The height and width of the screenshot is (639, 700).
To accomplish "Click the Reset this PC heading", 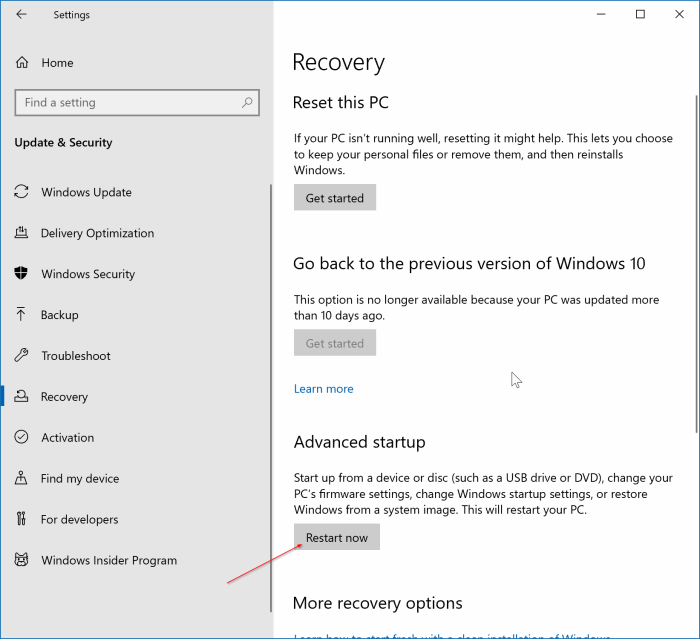I will pos(341,102).
